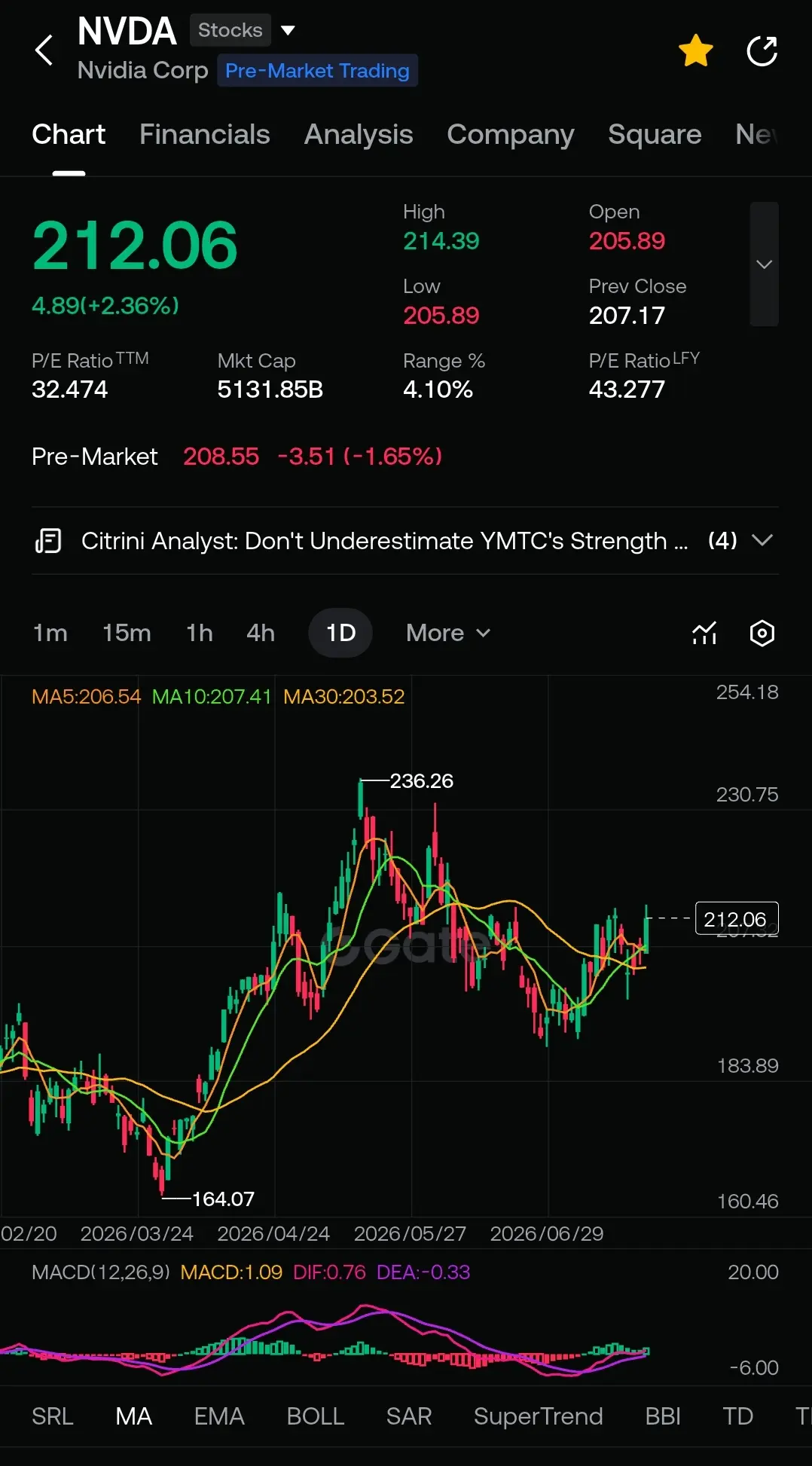812x1466 pixels.
Task: Enable the SRL indicator
Action: click(53, 1416)
